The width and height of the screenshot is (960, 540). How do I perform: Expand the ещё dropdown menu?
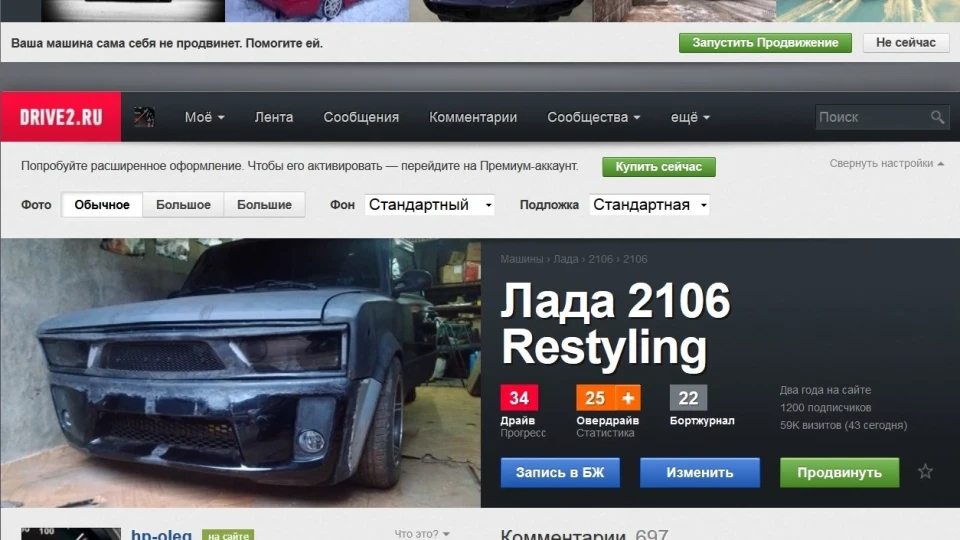point(690,117)
